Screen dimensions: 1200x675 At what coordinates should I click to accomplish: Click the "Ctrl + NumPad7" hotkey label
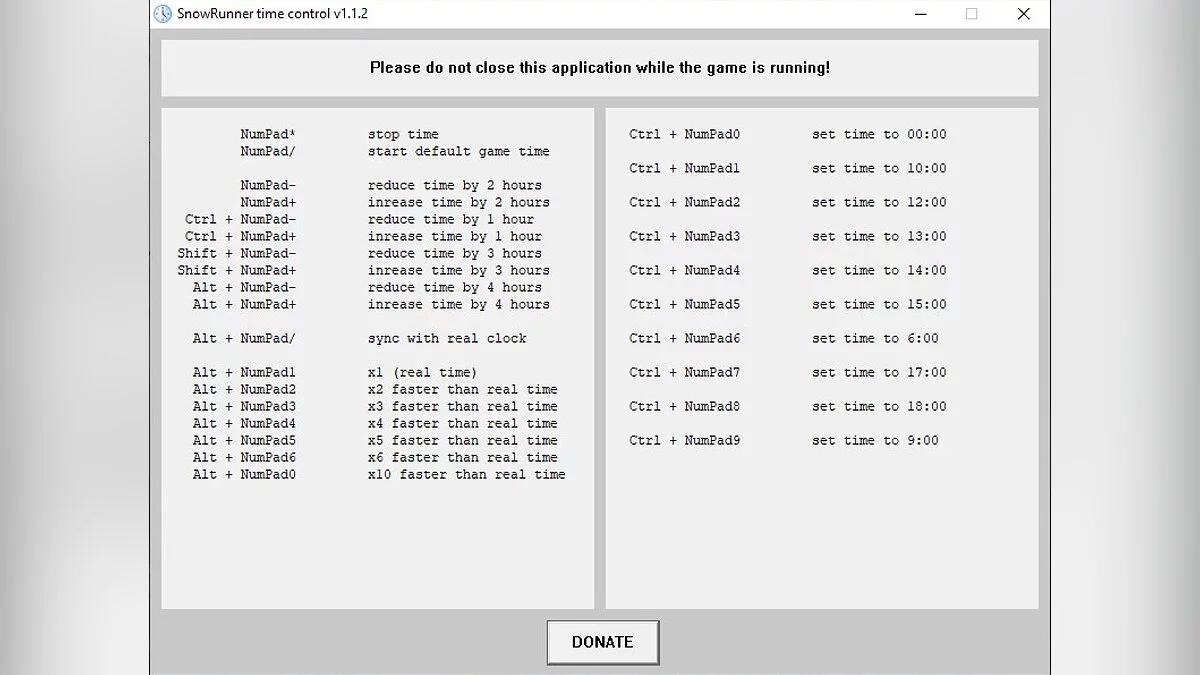point(685,372)
